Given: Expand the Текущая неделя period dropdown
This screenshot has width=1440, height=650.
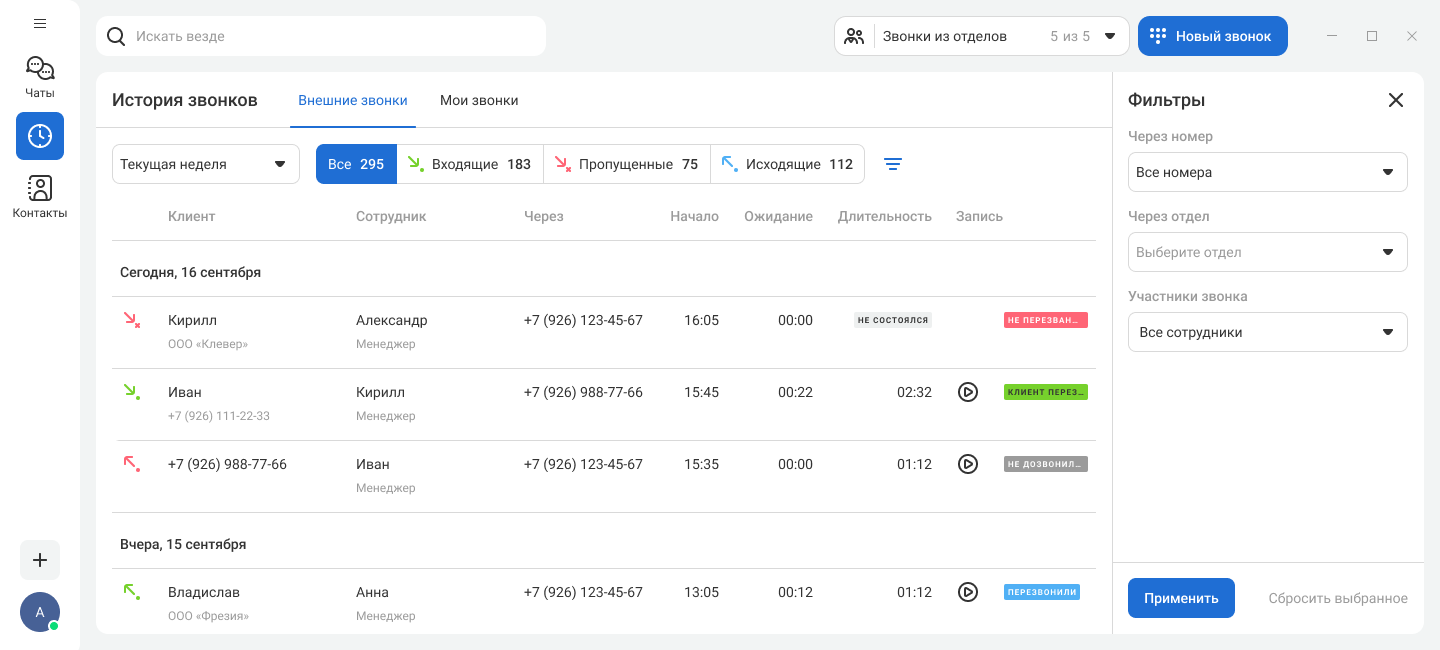Looking at the screenshot, I should [x=205, y=164].
